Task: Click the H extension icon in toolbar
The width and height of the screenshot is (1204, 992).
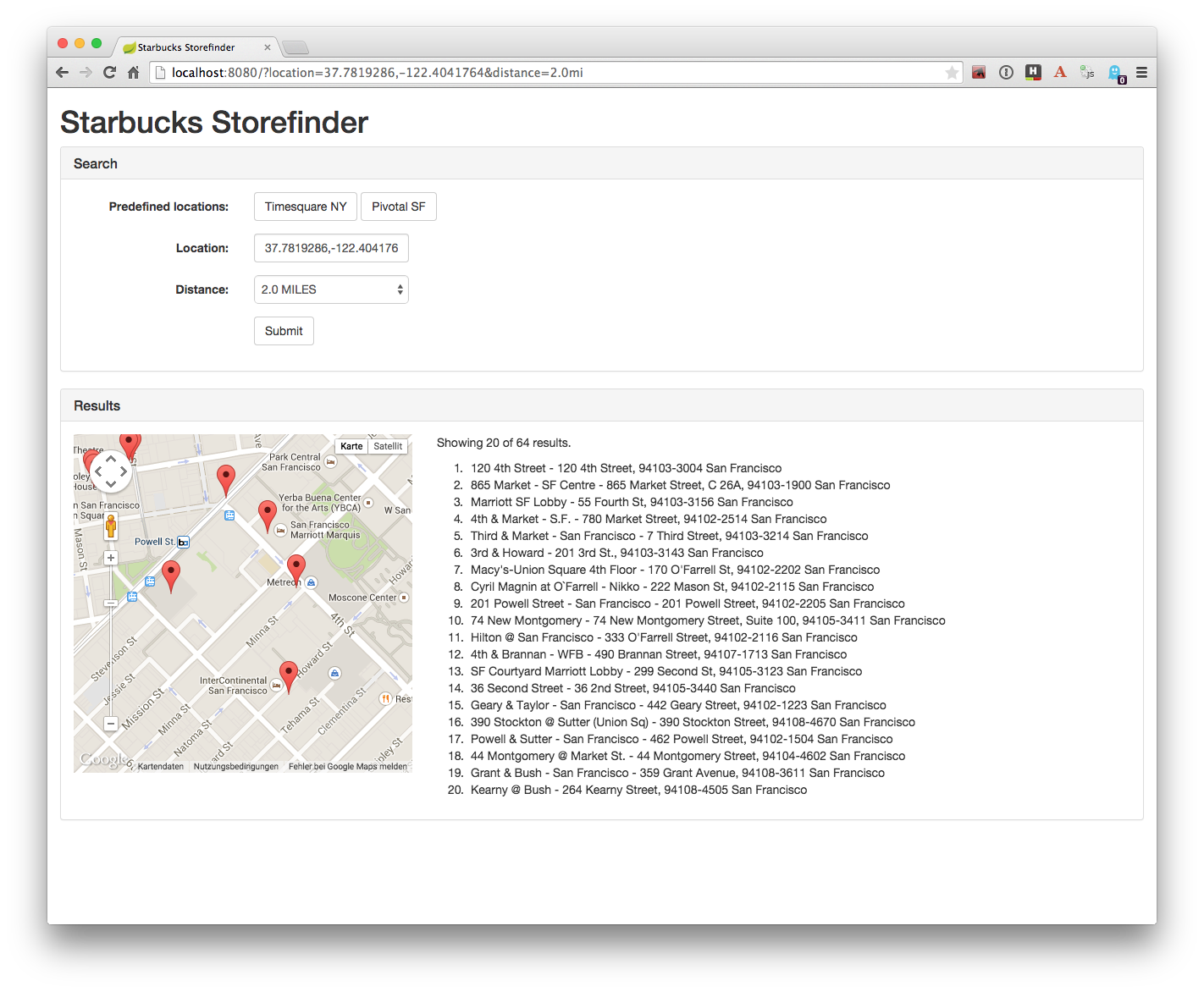Action: point(1033,73)
